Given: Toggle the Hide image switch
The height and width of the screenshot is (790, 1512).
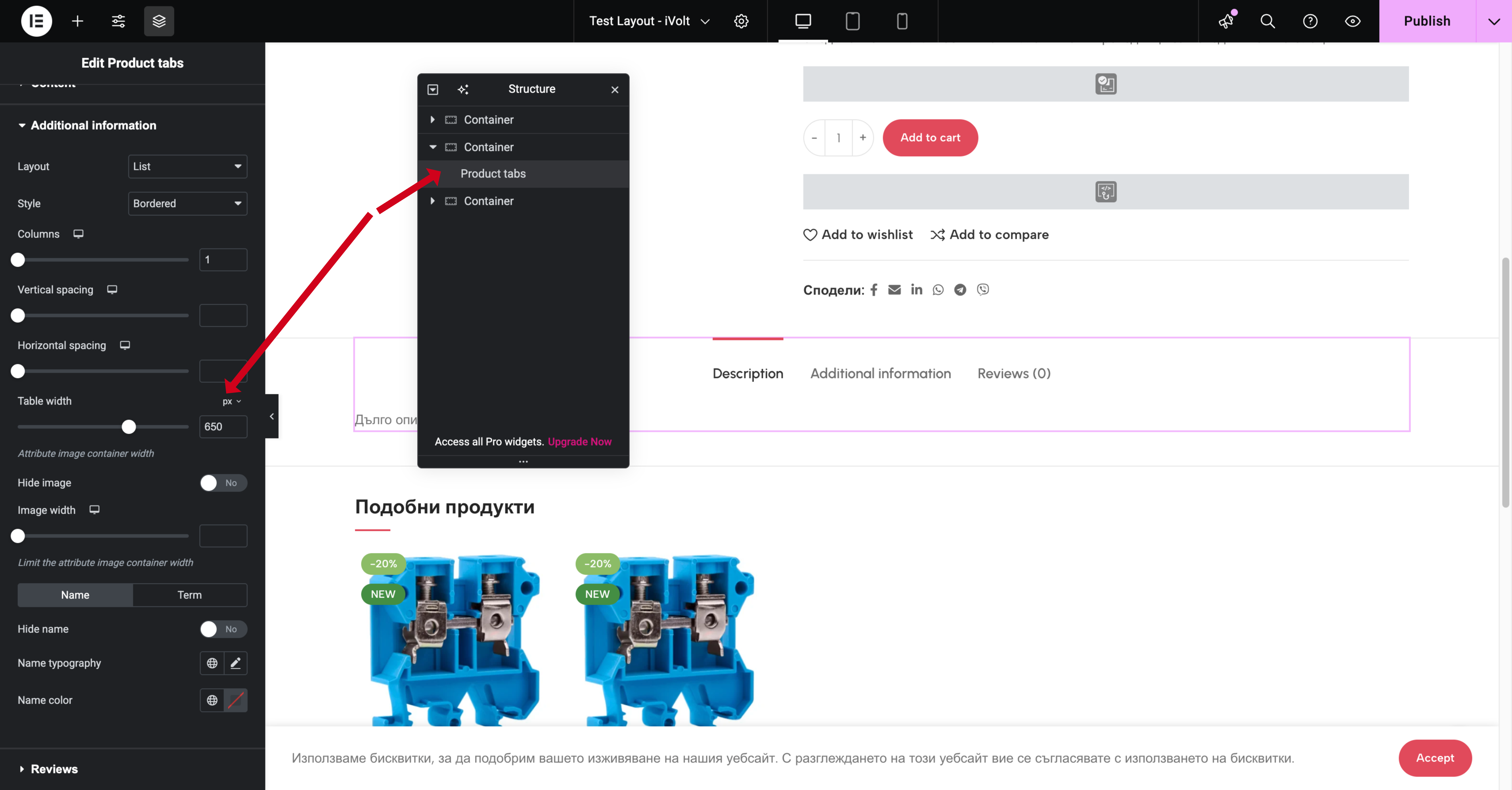Looking at the screenshot, I should [x=223, y=483].
